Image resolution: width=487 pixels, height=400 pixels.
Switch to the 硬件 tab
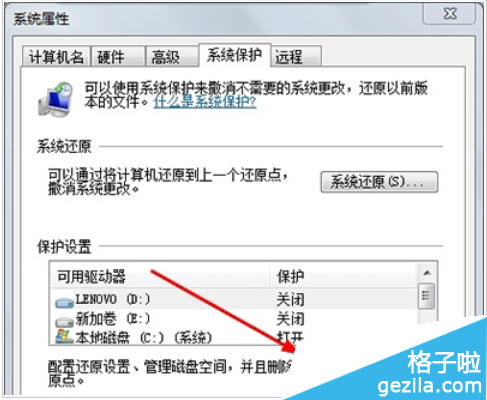pos(118,57)
